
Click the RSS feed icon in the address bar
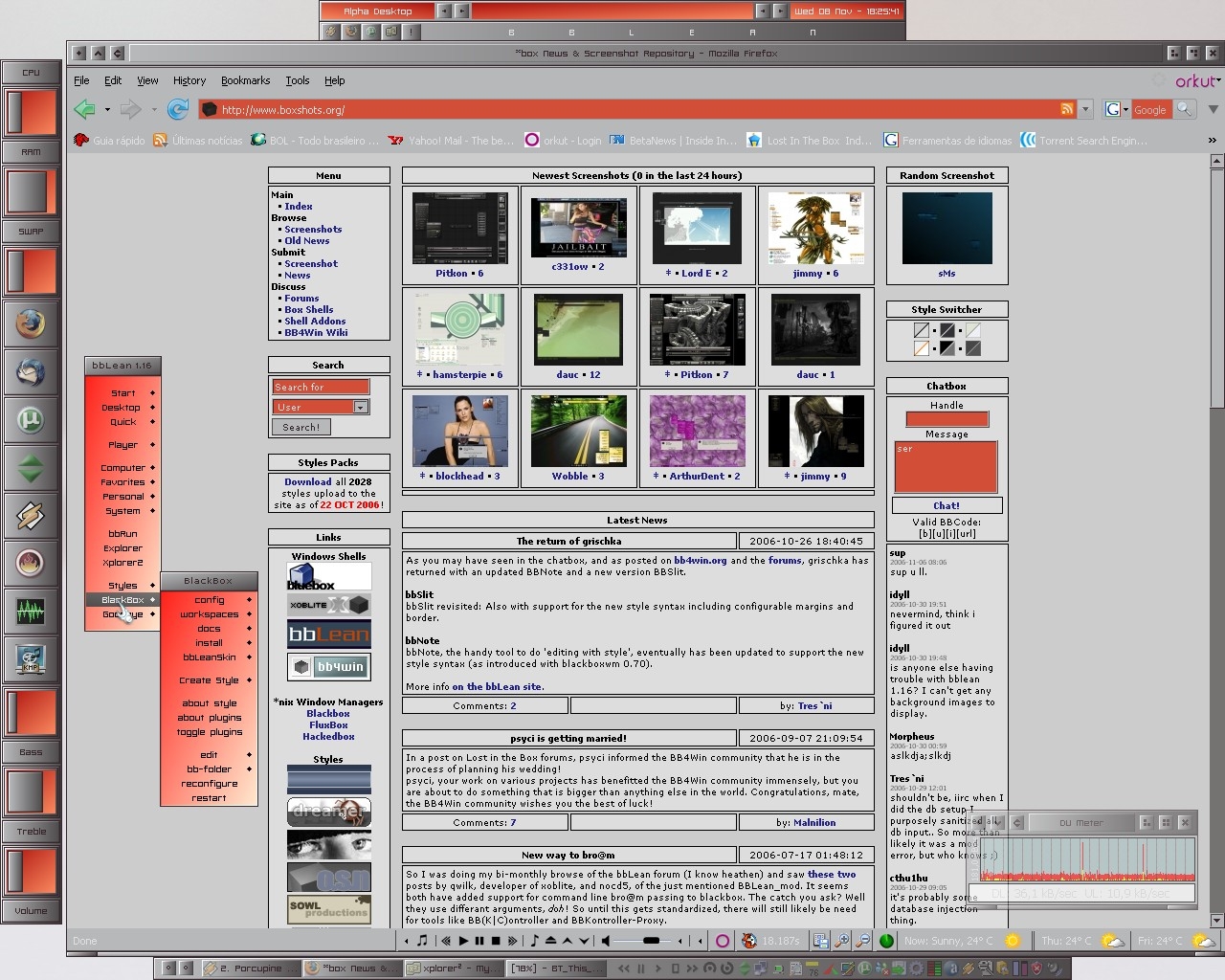point(1066,109)
